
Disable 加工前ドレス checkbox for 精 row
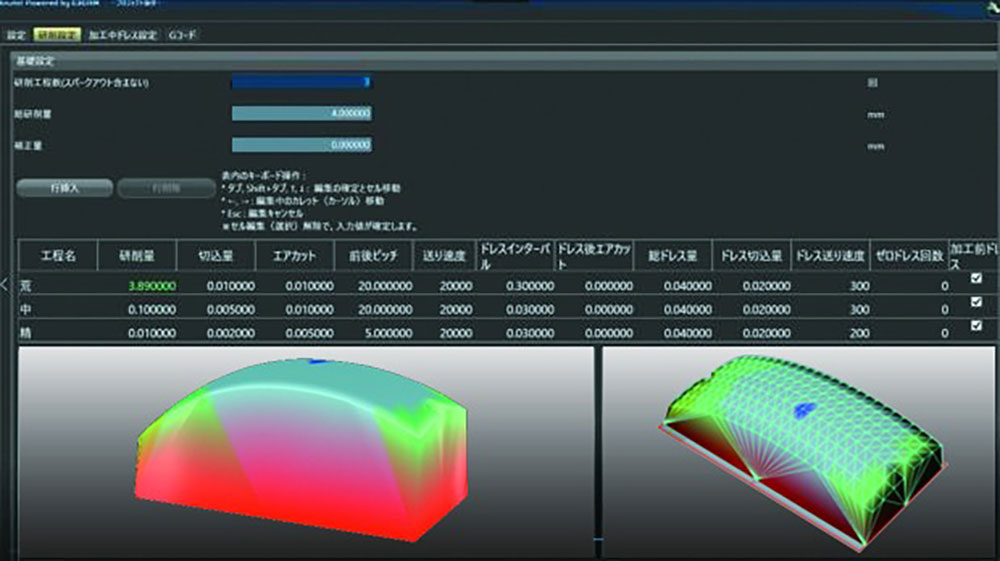point(976,326)
